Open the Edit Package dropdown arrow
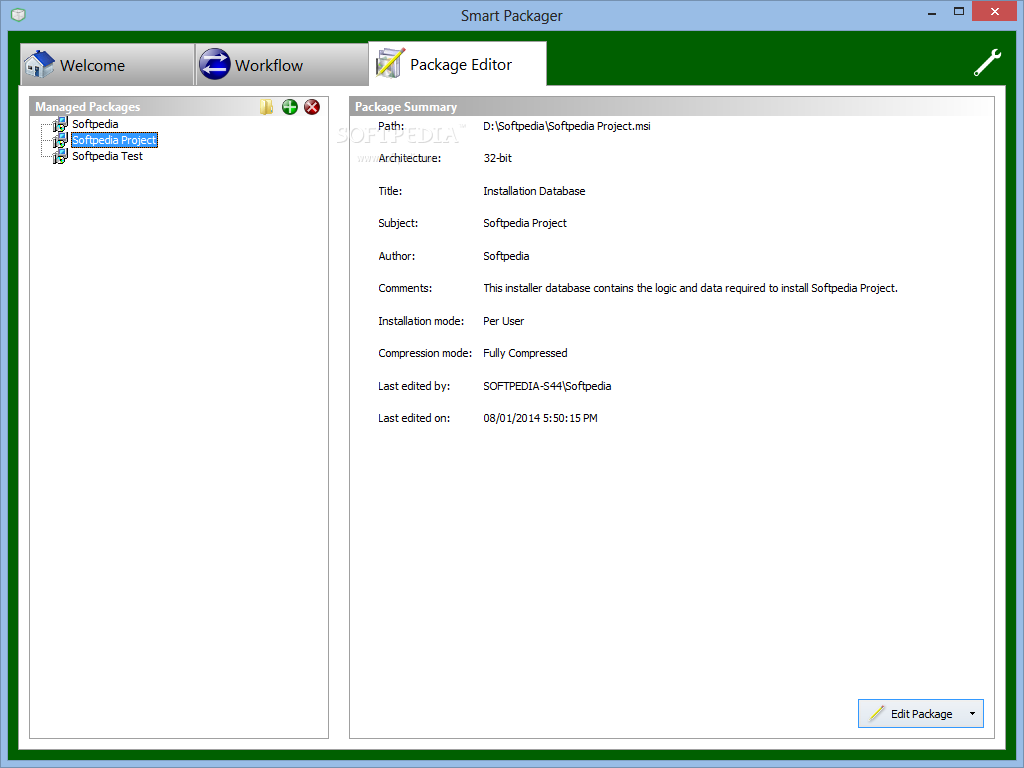The width and height of the screenshot is (1024, 768). pyautogui.click(x=972, y=713)
